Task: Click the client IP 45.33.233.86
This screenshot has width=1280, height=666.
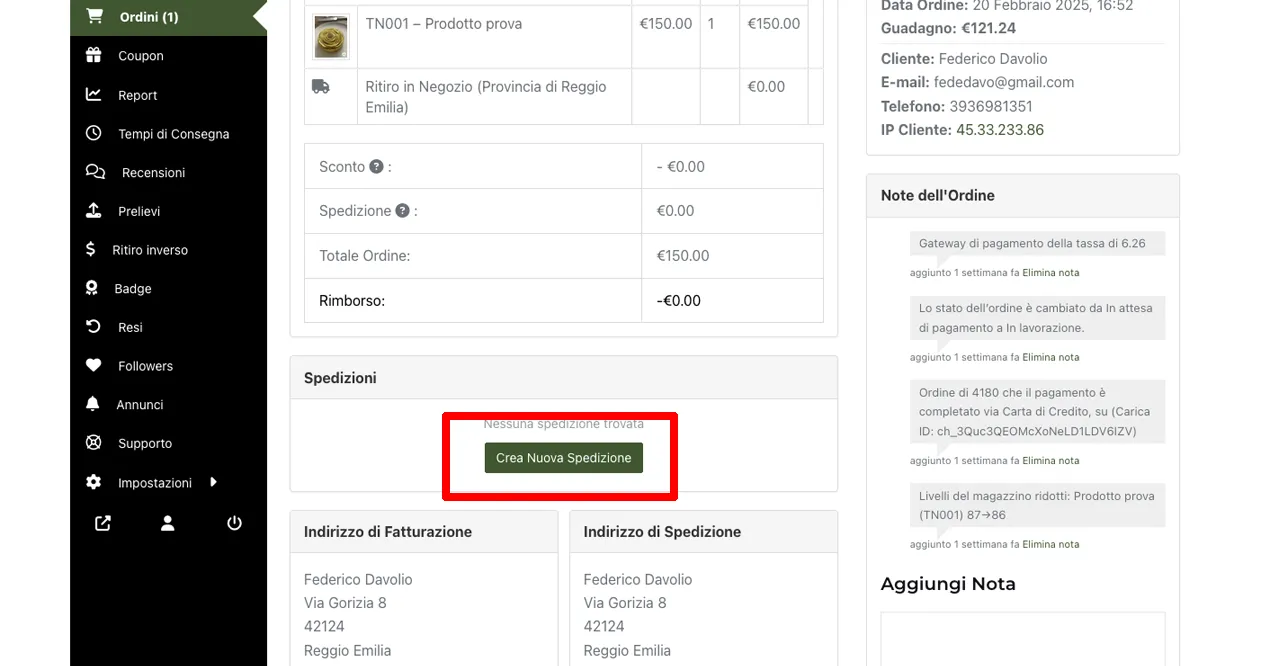Action: pyautogui.click(x=1000, y=130)
